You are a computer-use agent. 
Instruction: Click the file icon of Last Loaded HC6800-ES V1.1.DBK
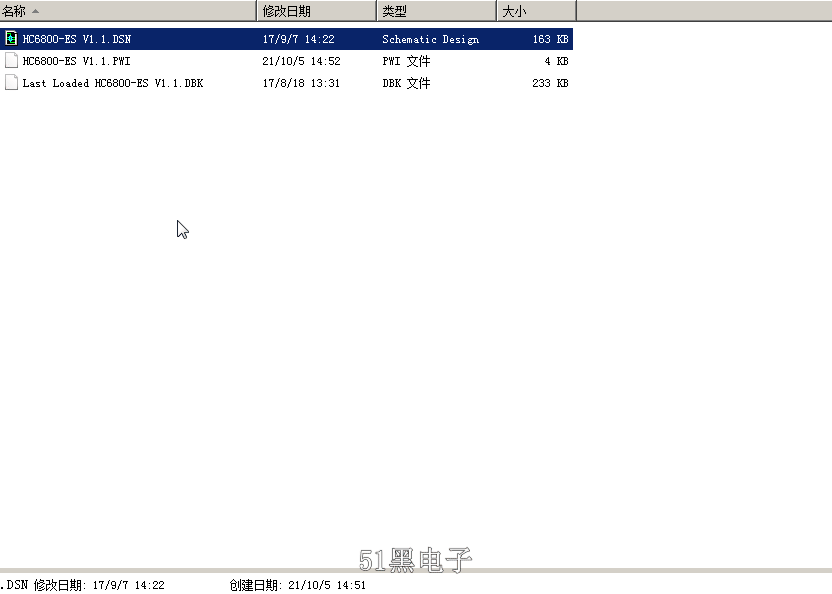[x=11, y=83]
